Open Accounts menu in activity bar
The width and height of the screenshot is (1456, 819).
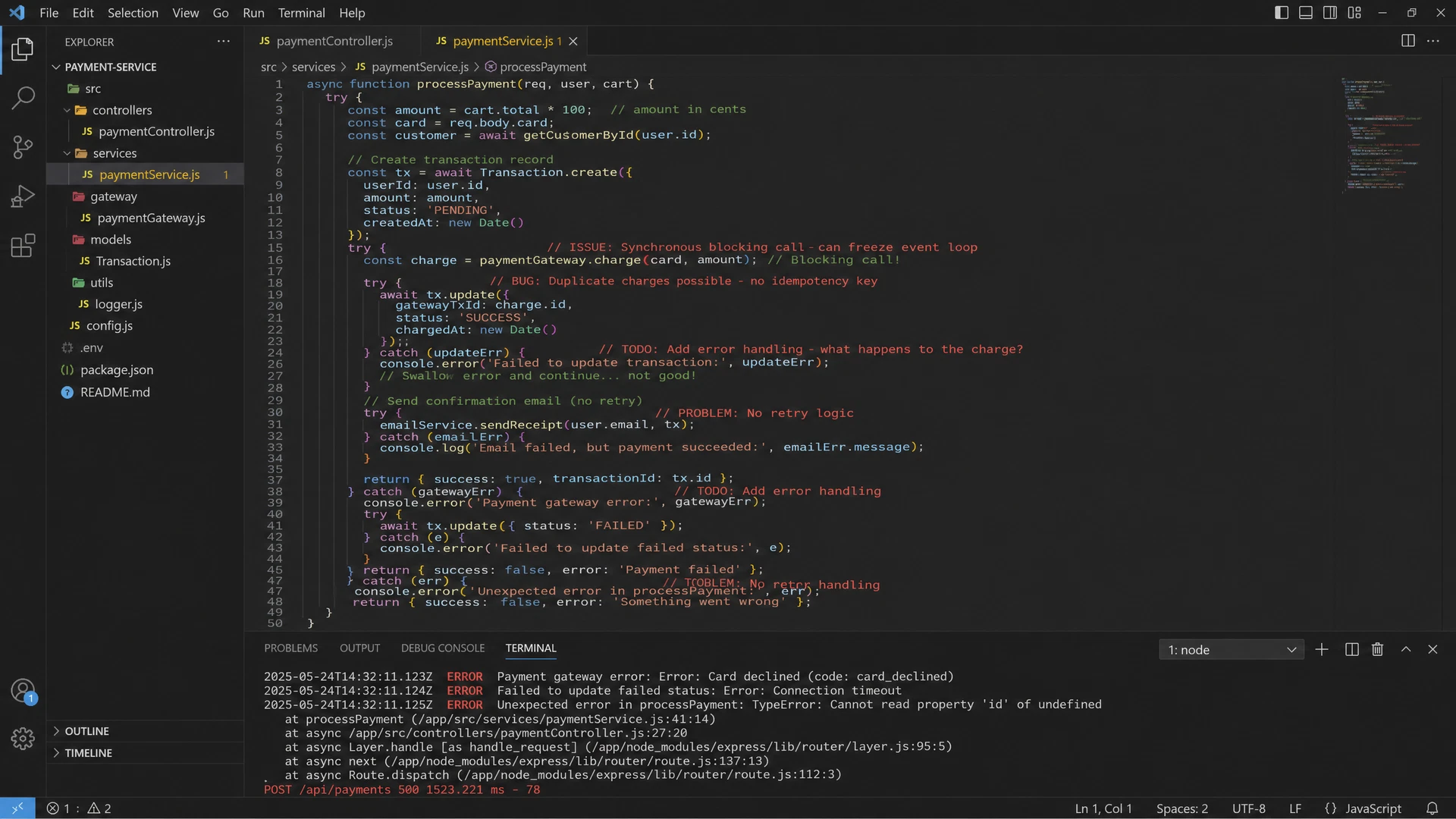23,691
